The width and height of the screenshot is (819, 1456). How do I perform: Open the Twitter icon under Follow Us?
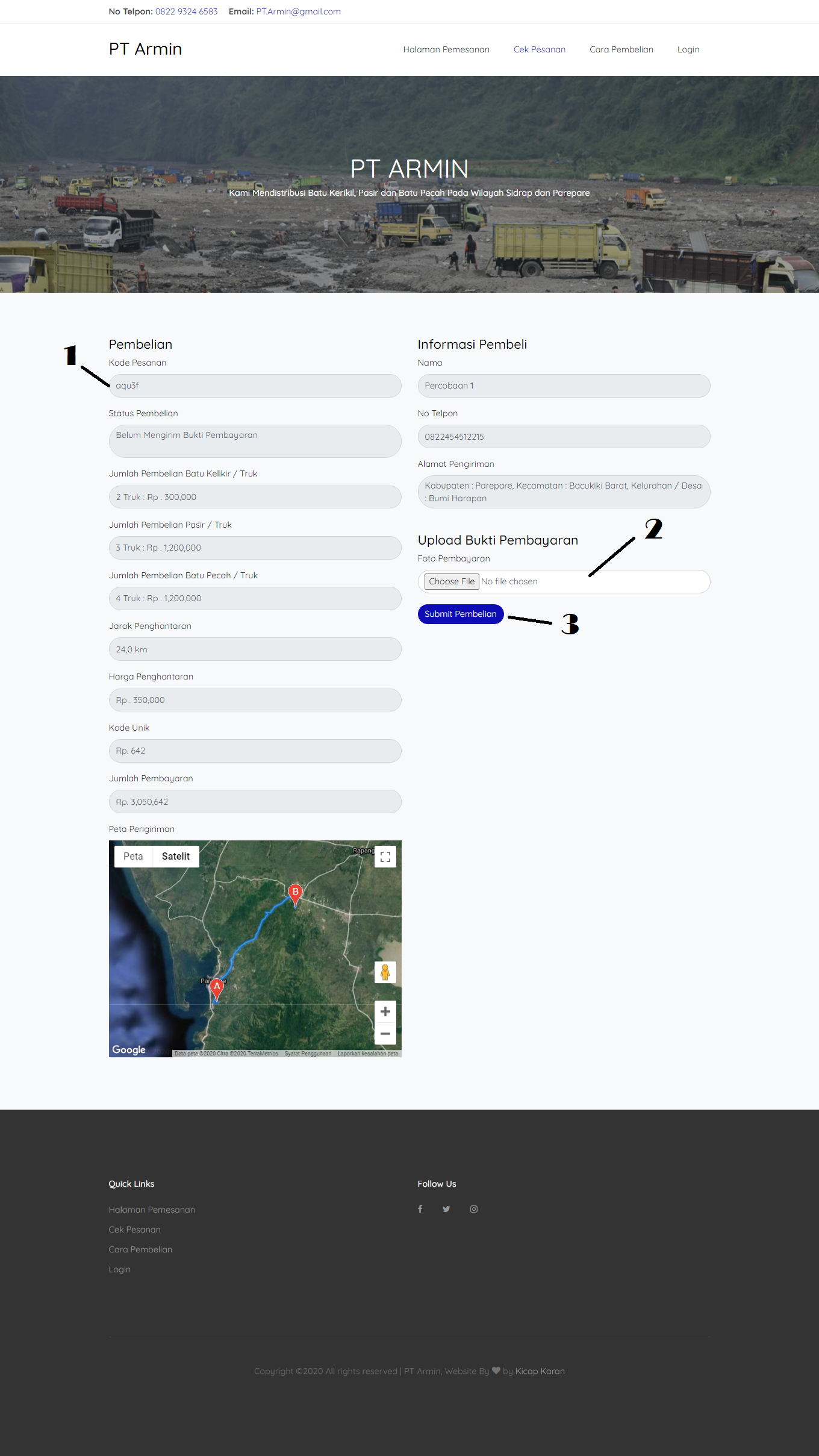point(446,1209)
